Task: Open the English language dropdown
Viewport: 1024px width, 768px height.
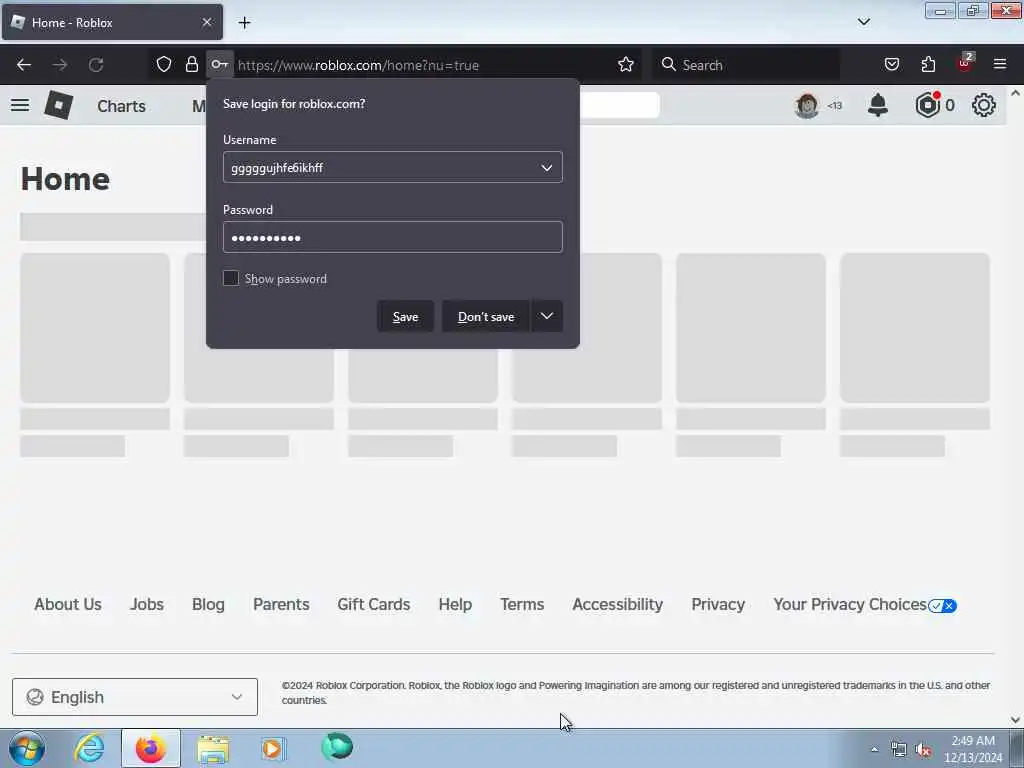Action: pos(135,697)
